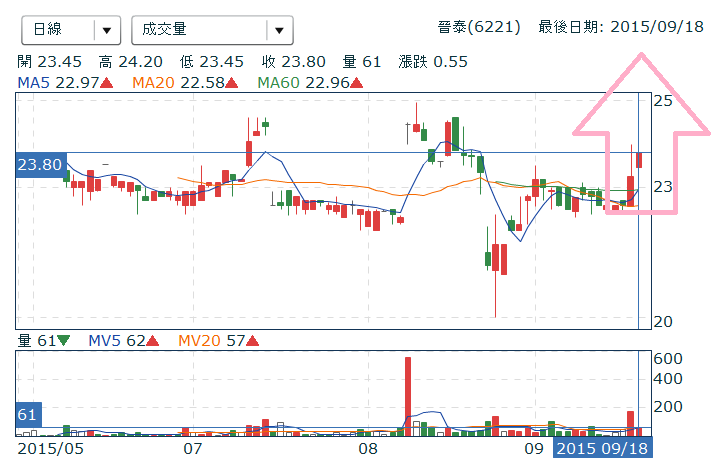Click the red up-triangle next to MV5 62
This screenshot has width=711, height=466.
coord(152,340)
